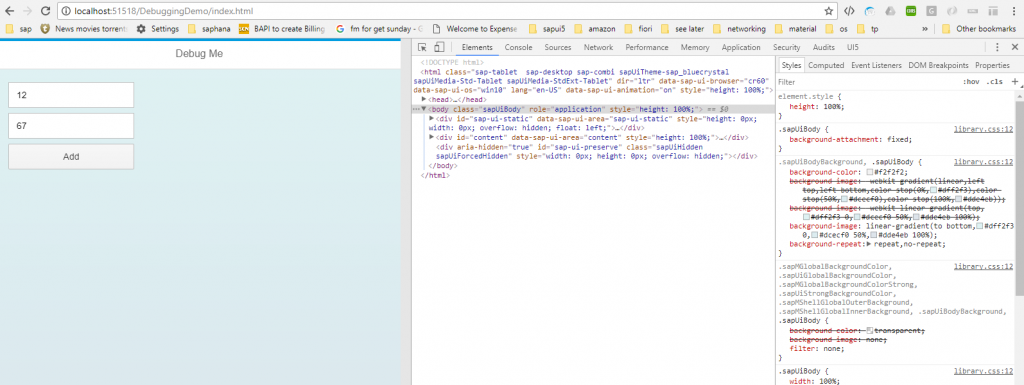
Task: Go forward with the browser forward arrow
Action: point(27,11)
